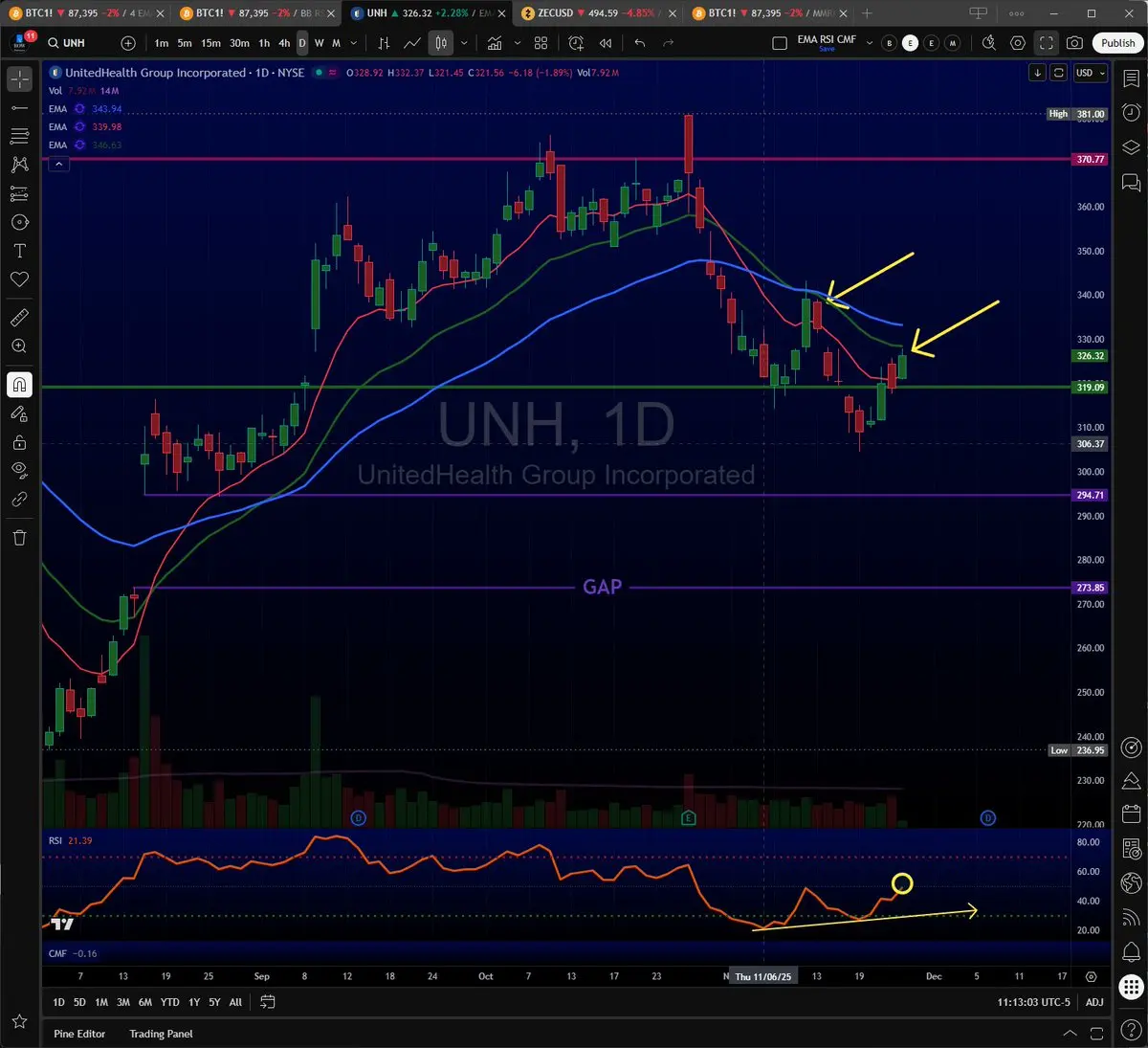Image resolution: width=1148 pixels, height=1048 pixels.
Task: Select the candles chart style icon
Action: click(441, 43)
